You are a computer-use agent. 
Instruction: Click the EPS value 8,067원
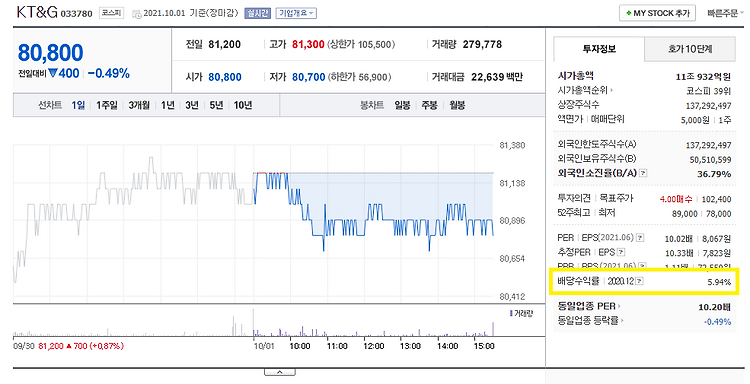click(717, 239)
